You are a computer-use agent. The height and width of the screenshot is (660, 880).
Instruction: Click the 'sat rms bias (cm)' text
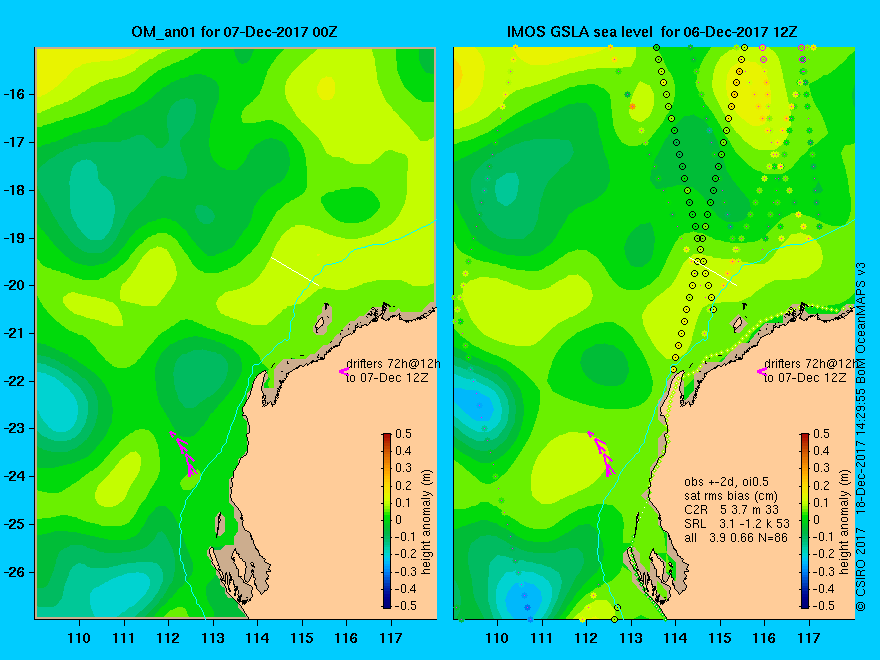[731, 496]
